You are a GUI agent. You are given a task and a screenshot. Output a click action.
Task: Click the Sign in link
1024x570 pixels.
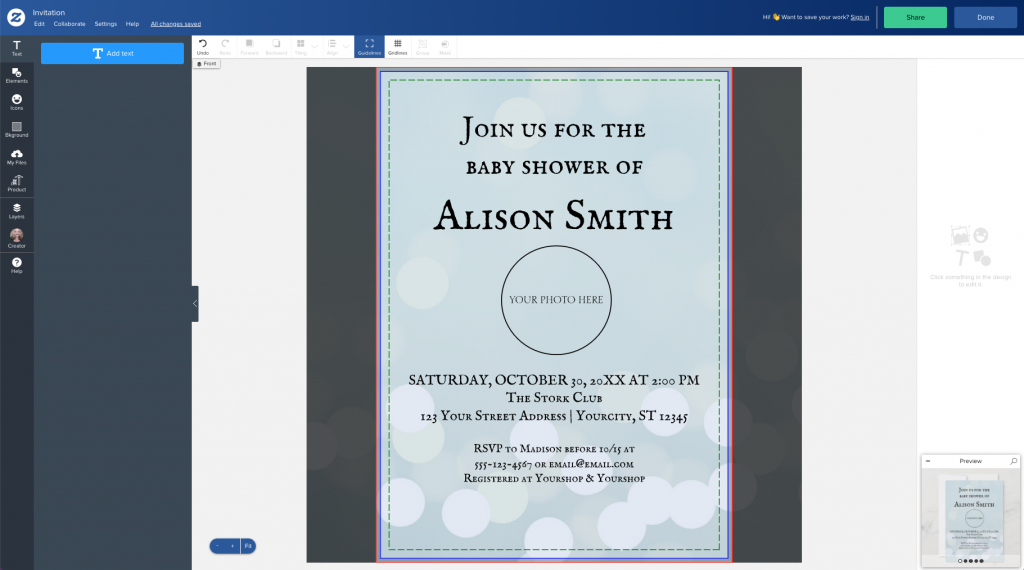pos(860,17)
